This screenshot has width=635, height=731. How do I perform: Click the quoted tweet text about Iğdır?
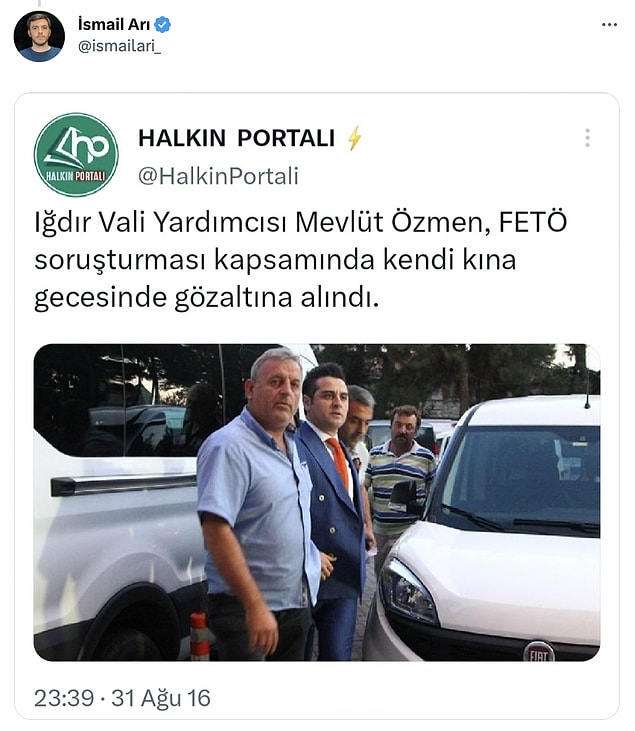301,260
